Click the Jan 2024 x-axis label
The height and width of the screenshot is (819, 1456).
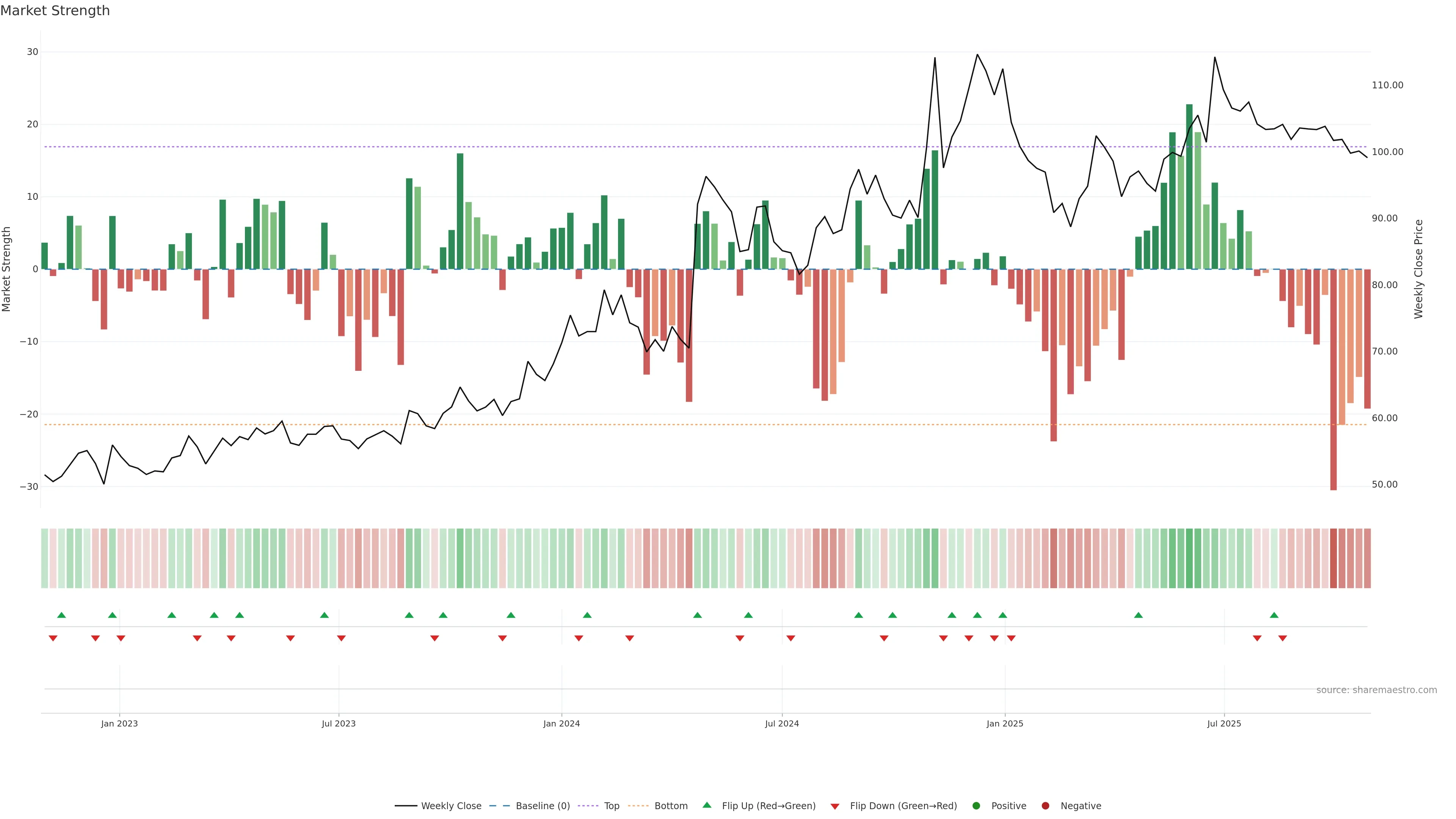pos(561,723)
